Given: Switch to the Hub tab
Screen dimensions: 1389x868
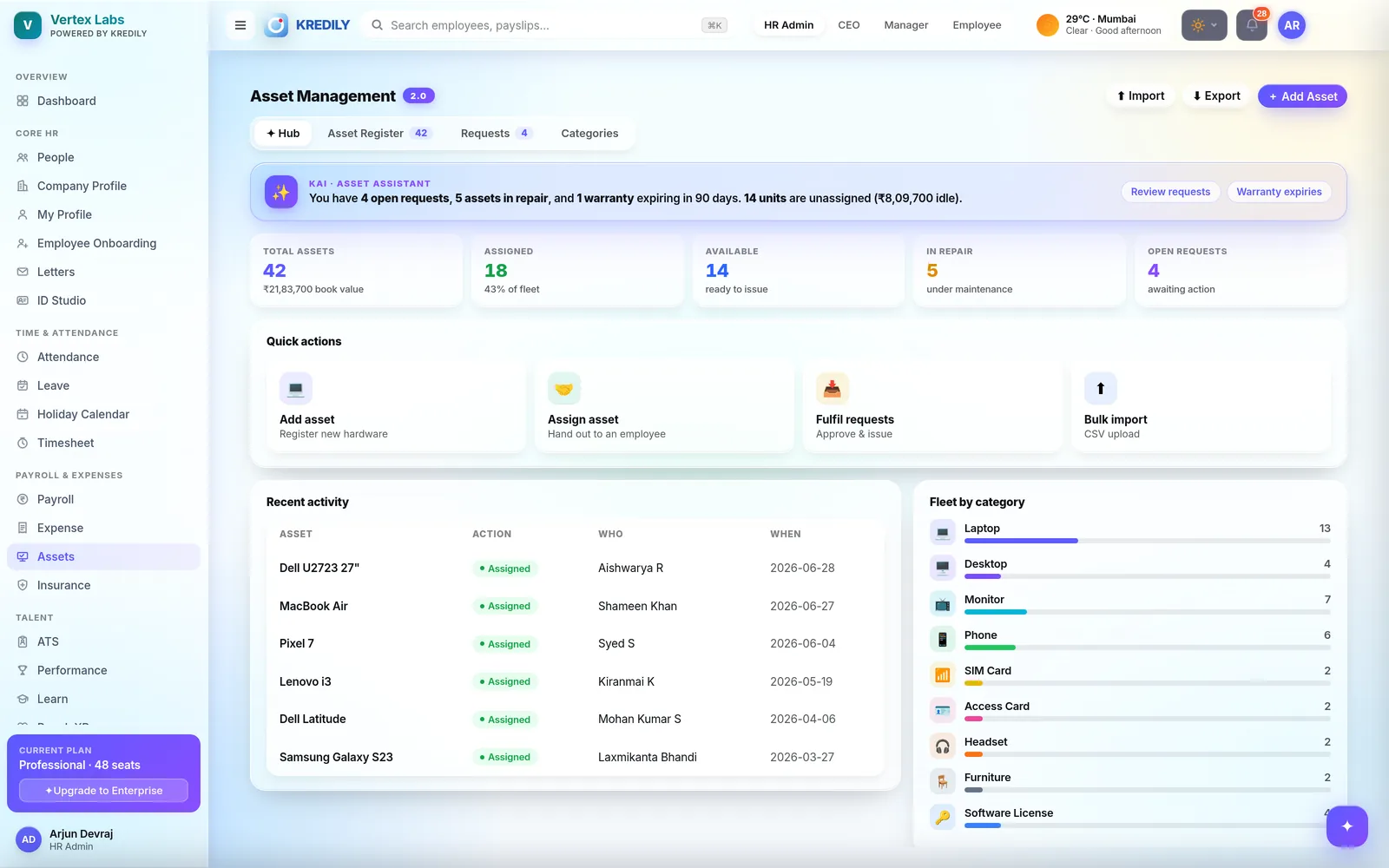Looking at the screenshot, I should tap(283, 133).
